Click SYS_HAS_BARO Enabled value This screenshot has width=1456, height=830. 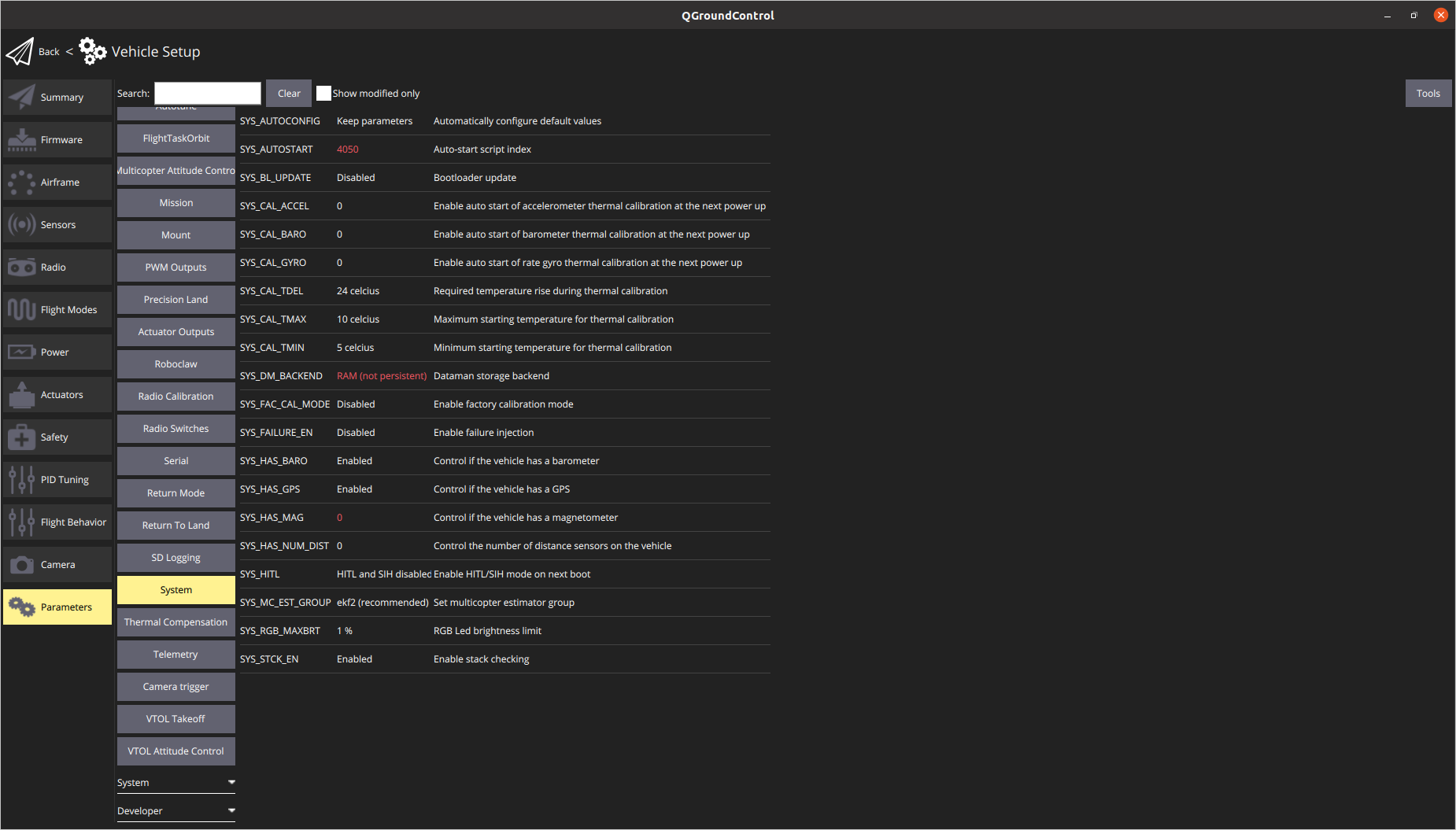click(x=354, y=461)
